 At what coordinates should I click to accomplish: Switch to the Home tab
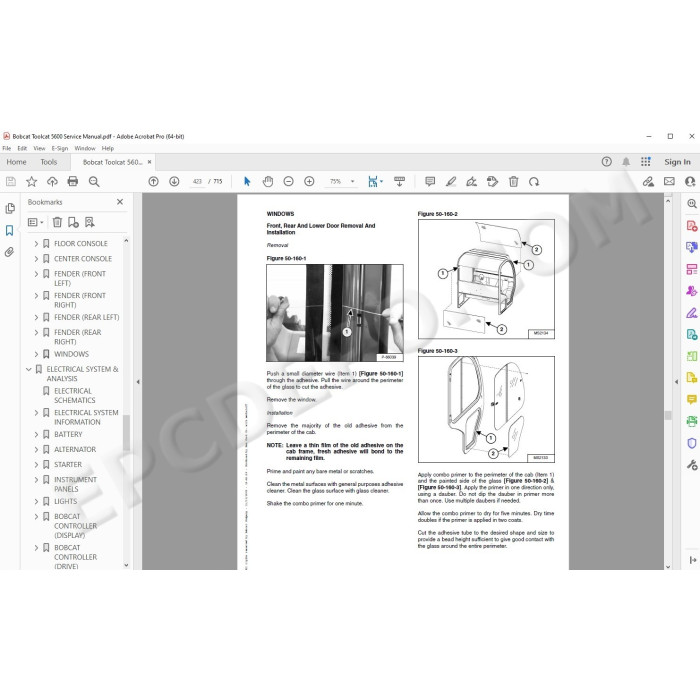click(x=17, y=162)
